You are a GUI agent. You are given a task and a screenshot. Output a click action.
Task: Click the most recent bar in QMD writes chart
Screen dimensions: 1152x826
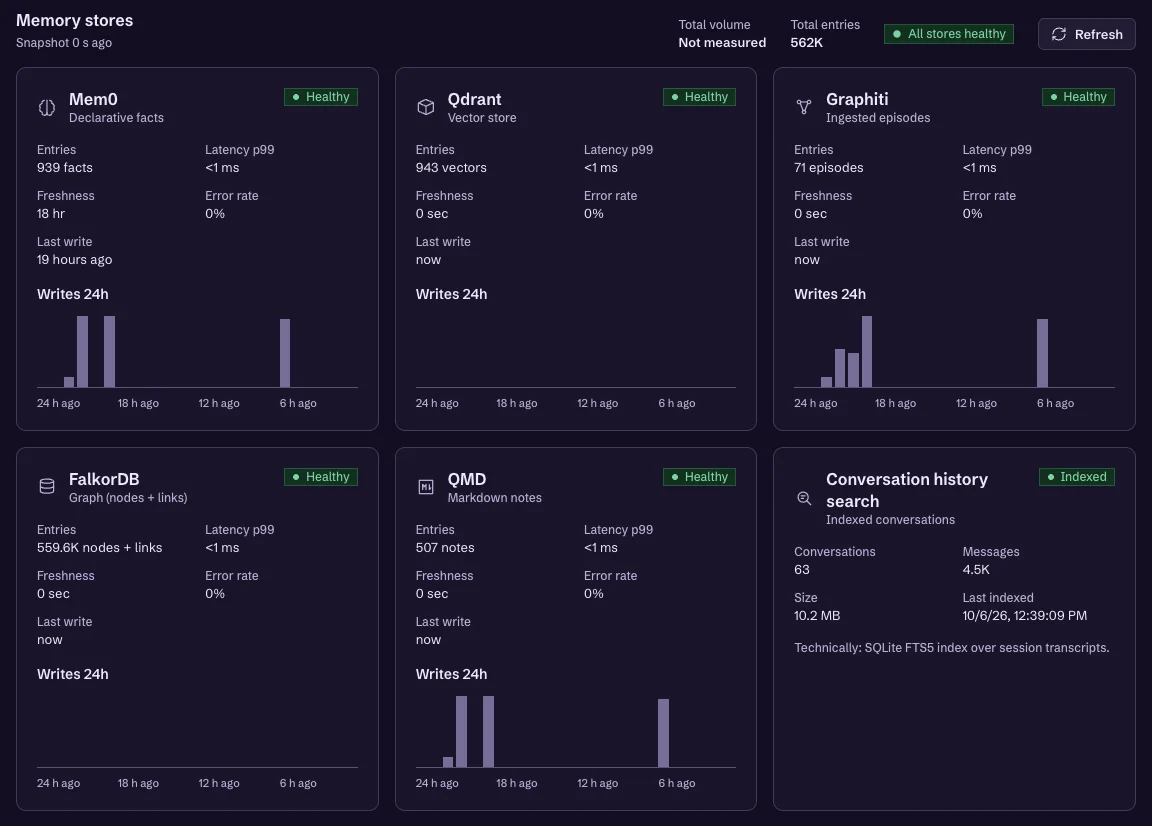663,733
